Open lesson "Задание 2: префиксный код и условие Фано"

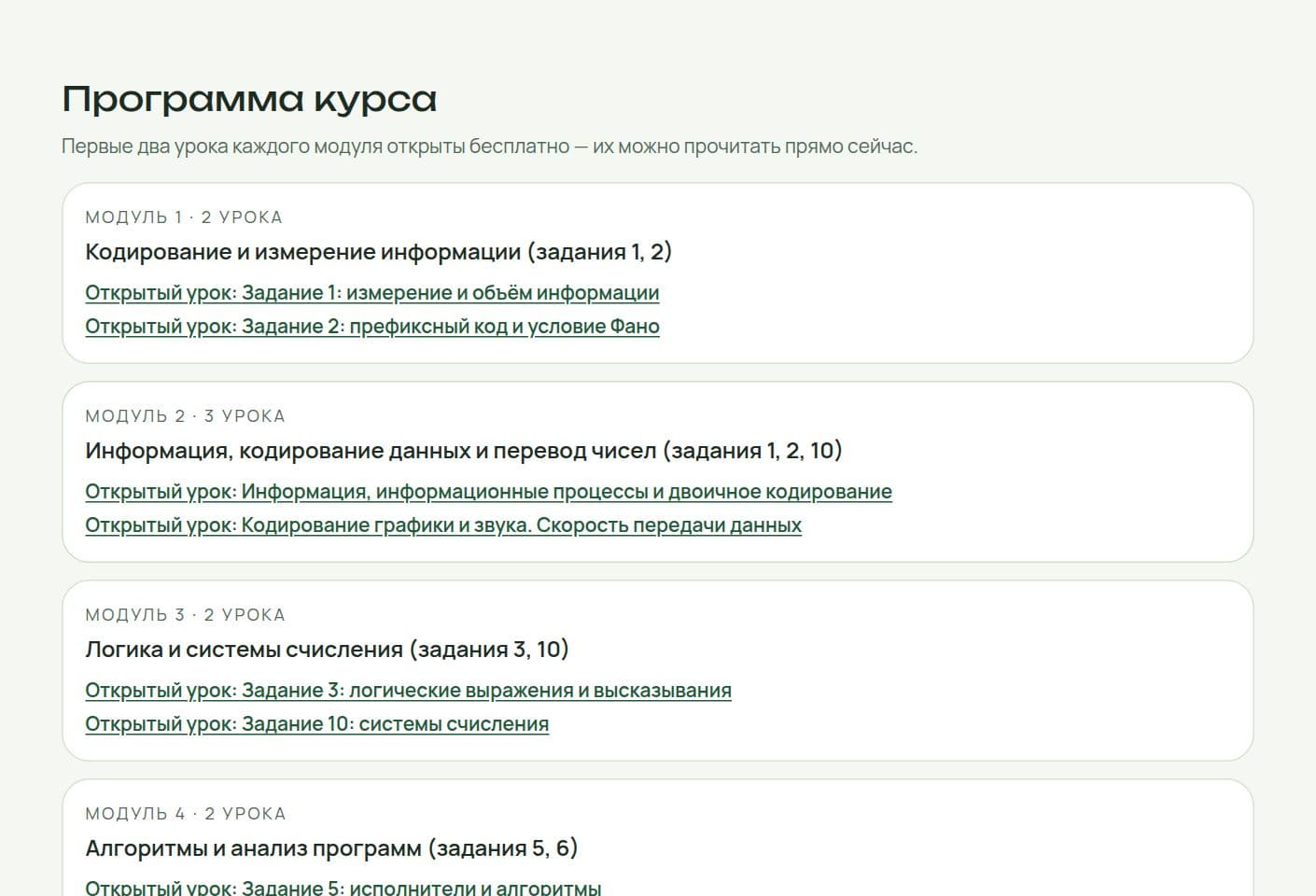click(371, 327)
